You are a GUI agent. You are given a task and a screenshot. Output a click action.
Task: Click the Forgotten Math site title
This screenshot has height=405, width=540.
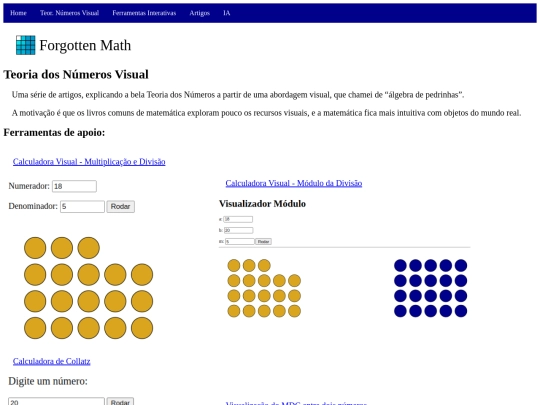(x=85, y=45)
